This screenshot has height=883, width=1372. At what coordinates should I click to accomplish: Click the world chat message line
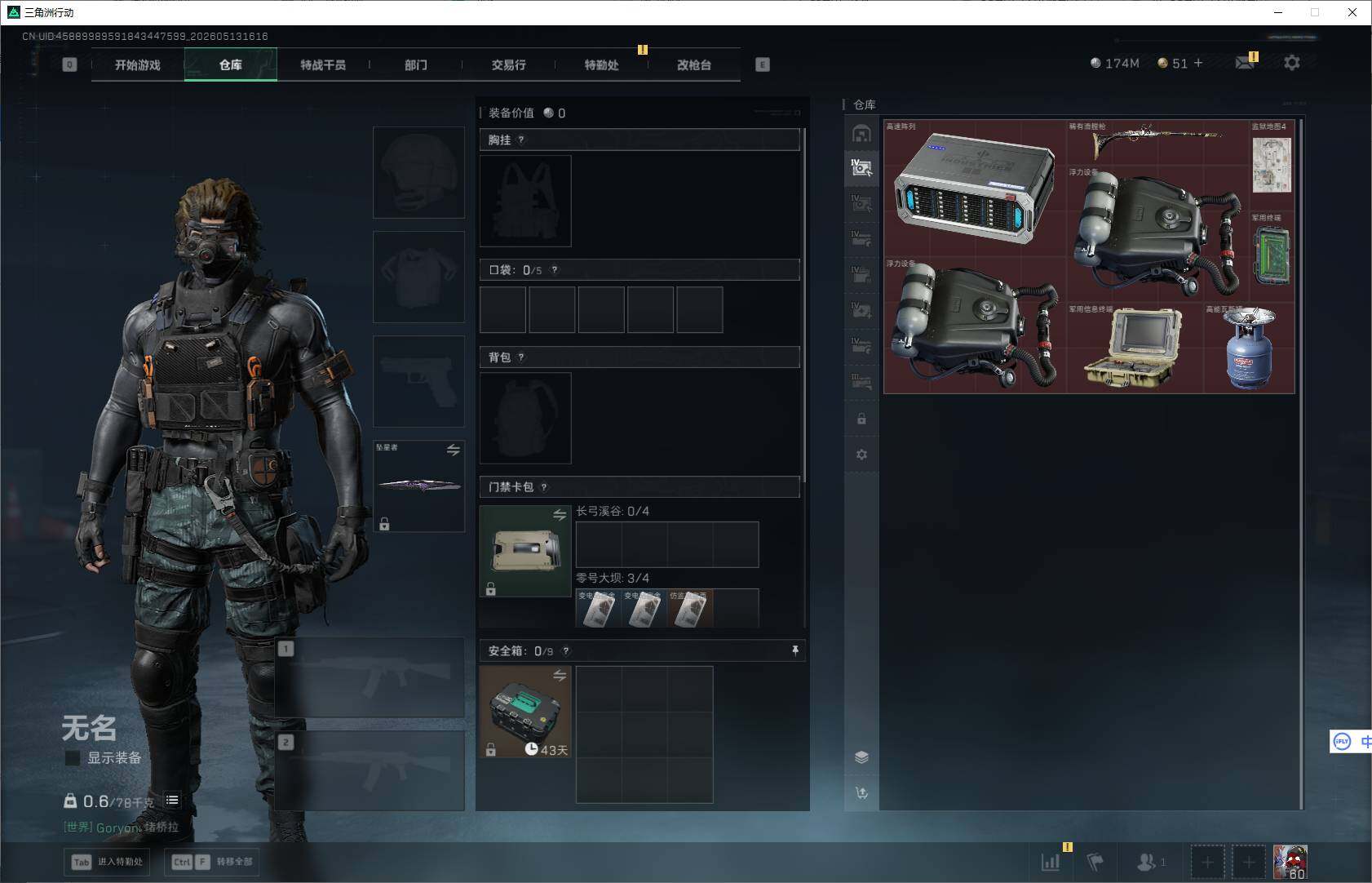(121, 827)
